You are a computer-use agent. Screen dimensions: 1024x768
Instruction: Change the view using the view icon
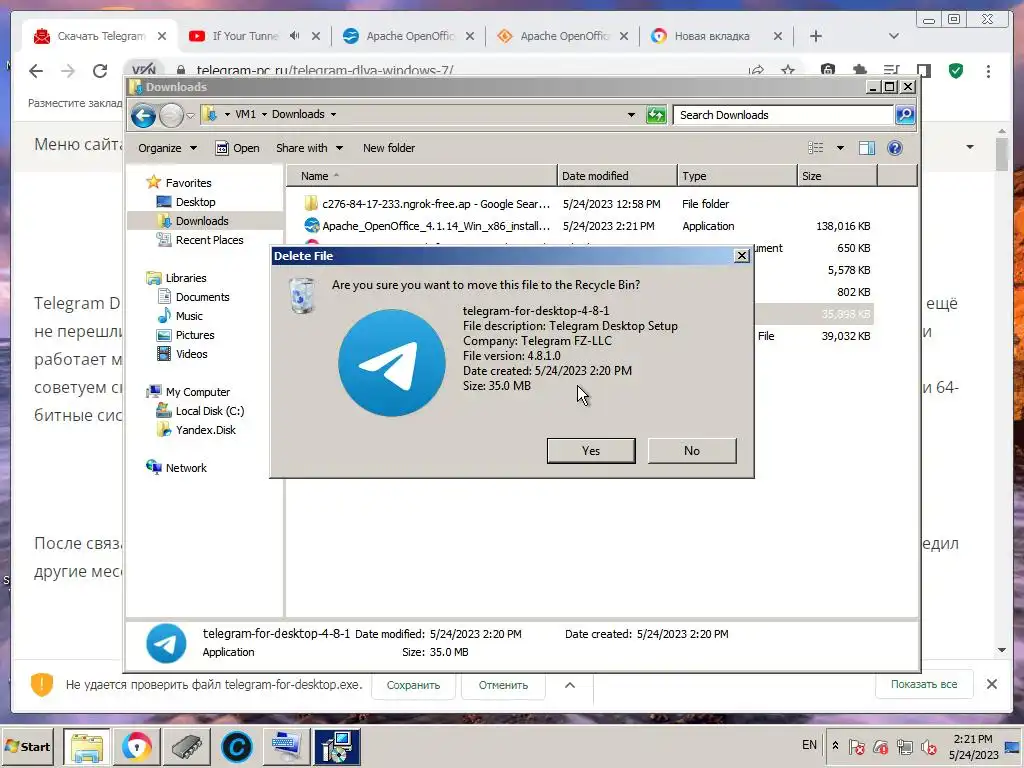816,148
